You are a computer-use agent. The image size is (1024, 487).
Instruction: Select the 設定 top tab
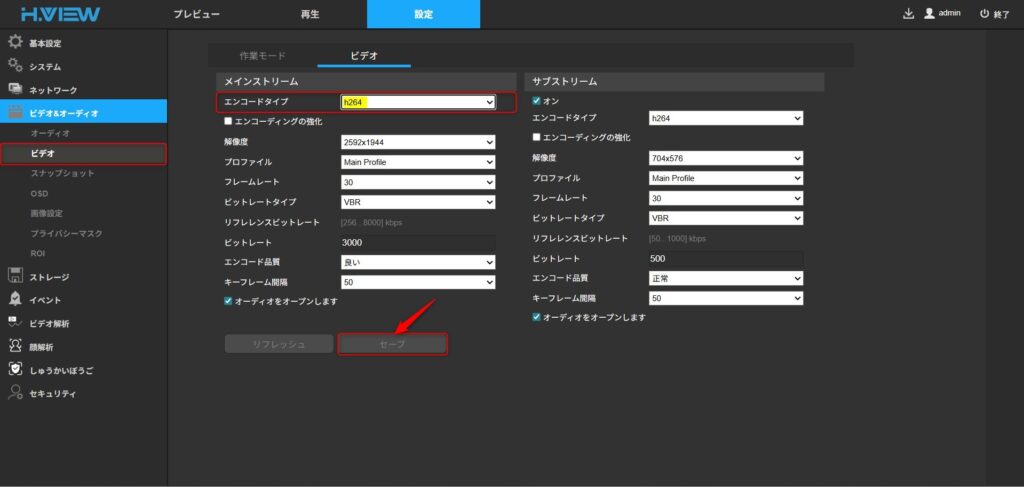click(x=423, y=14)
